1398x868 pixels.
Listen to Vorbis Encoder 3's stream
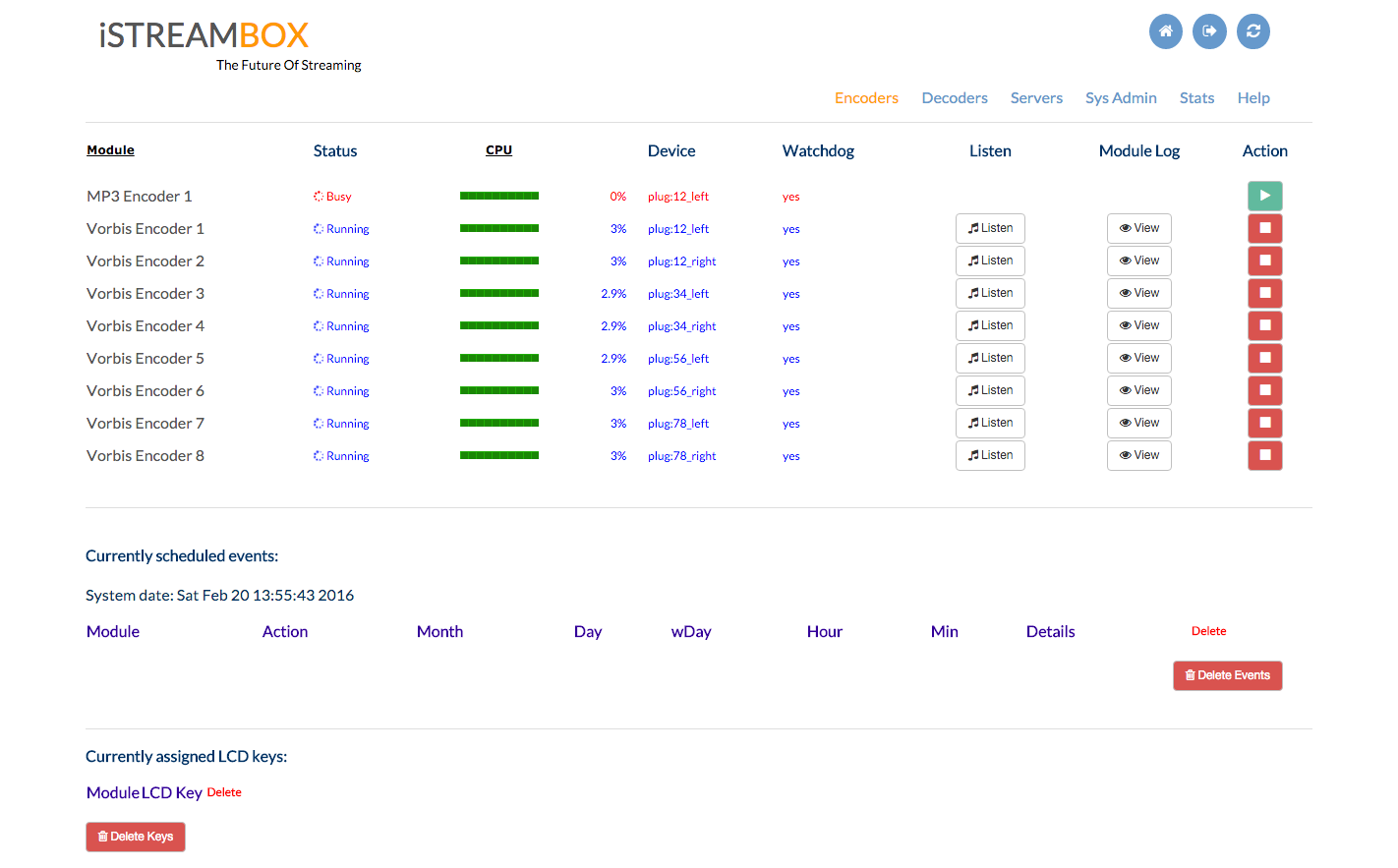[990, 293]
